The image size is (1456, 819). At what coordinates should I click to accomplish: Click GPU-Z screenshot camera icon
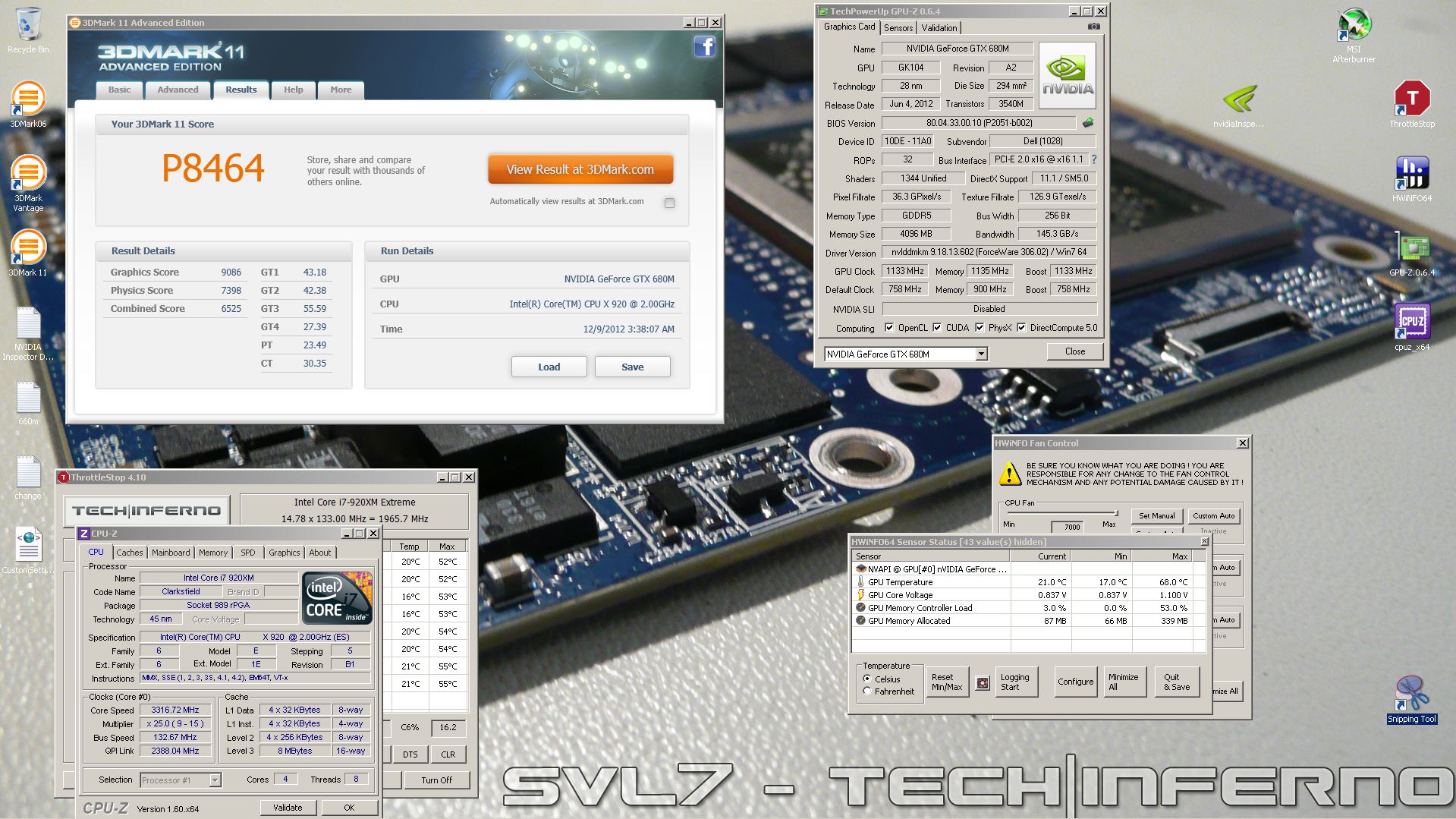pyautogui.click(x=1093, y=27)
